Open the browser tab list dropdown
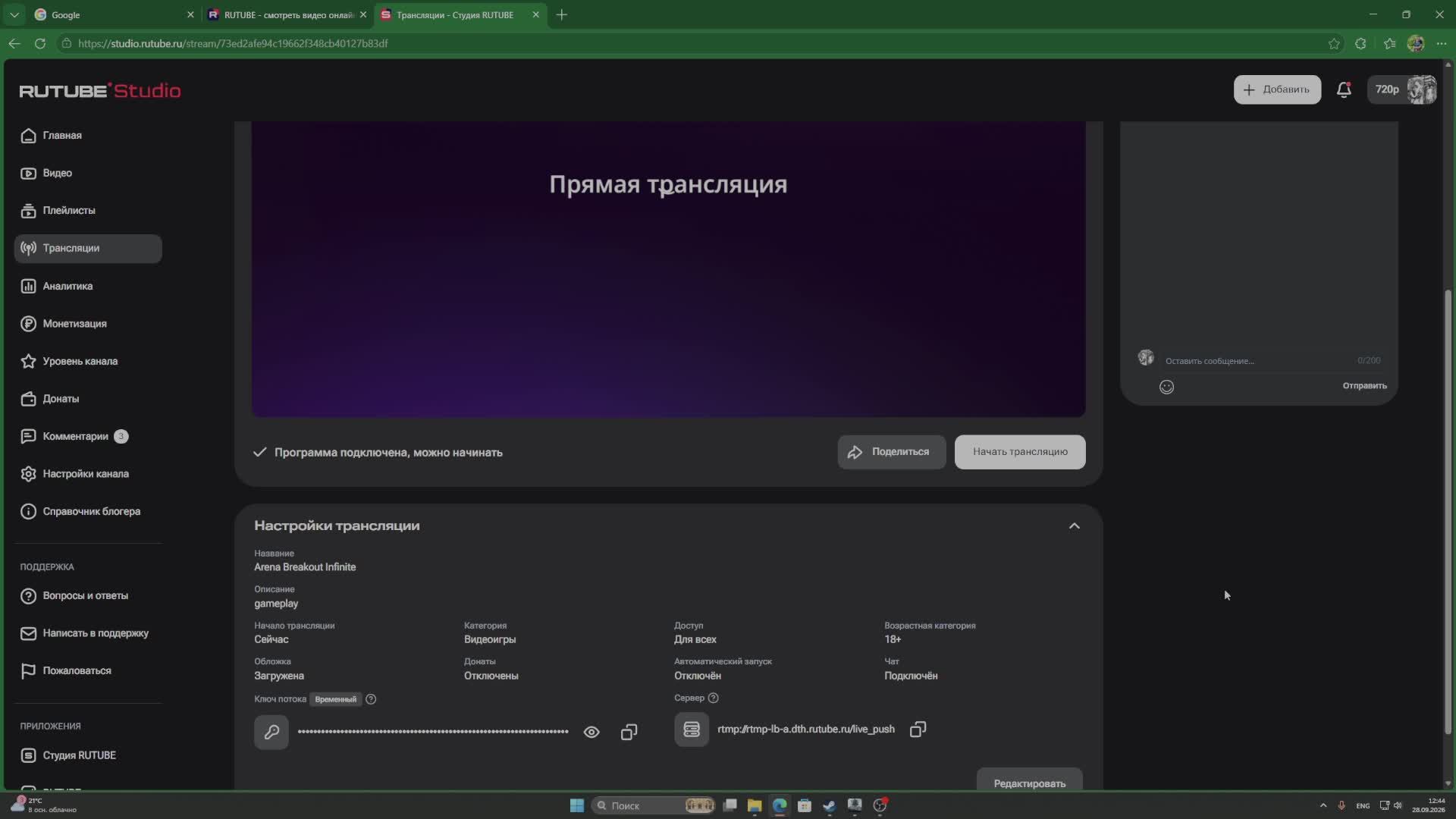Screen dimensions: 1456x819 point(14,14)
